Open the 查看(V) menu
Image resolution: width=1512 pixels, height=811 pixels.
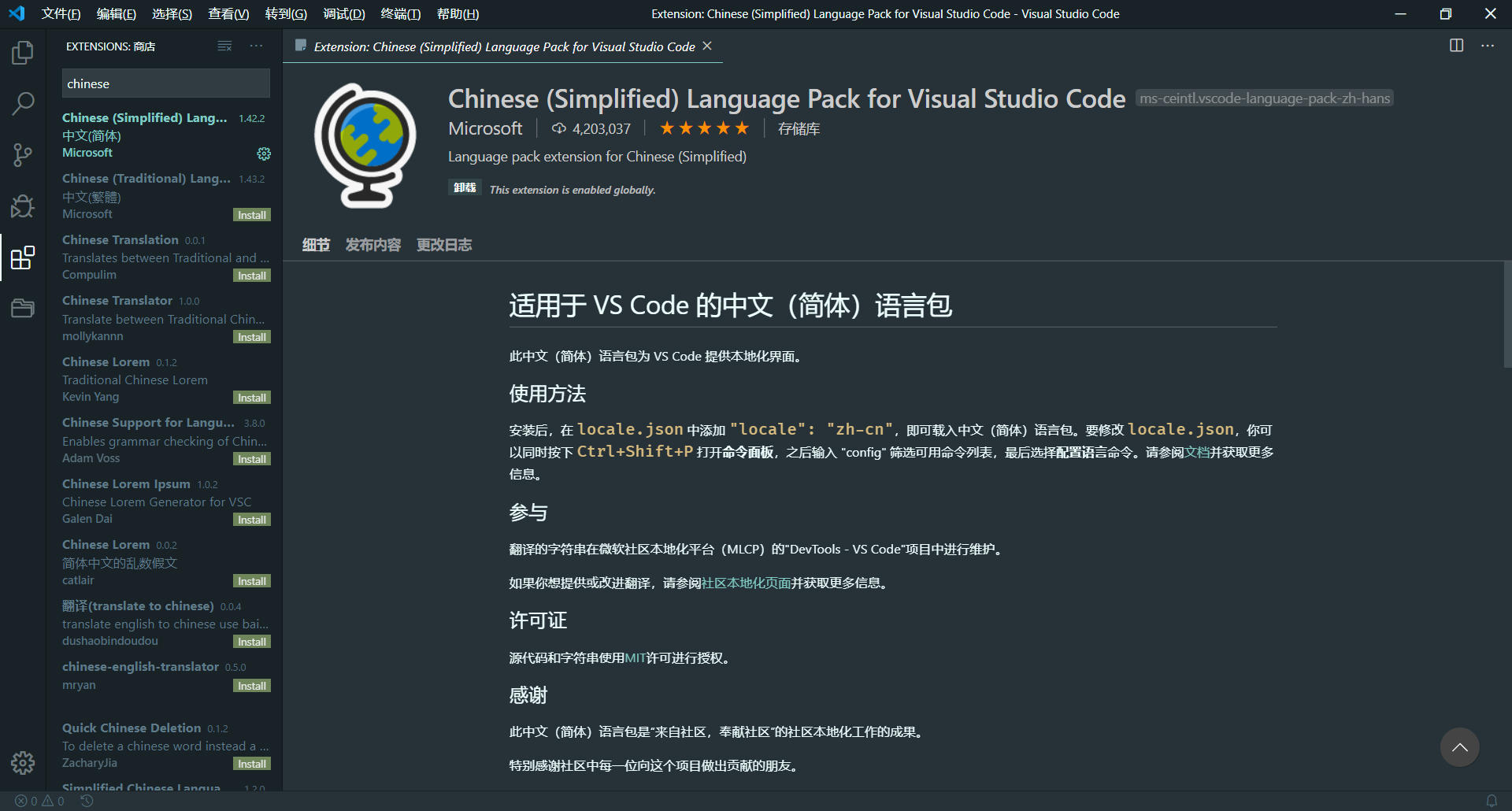228,14
